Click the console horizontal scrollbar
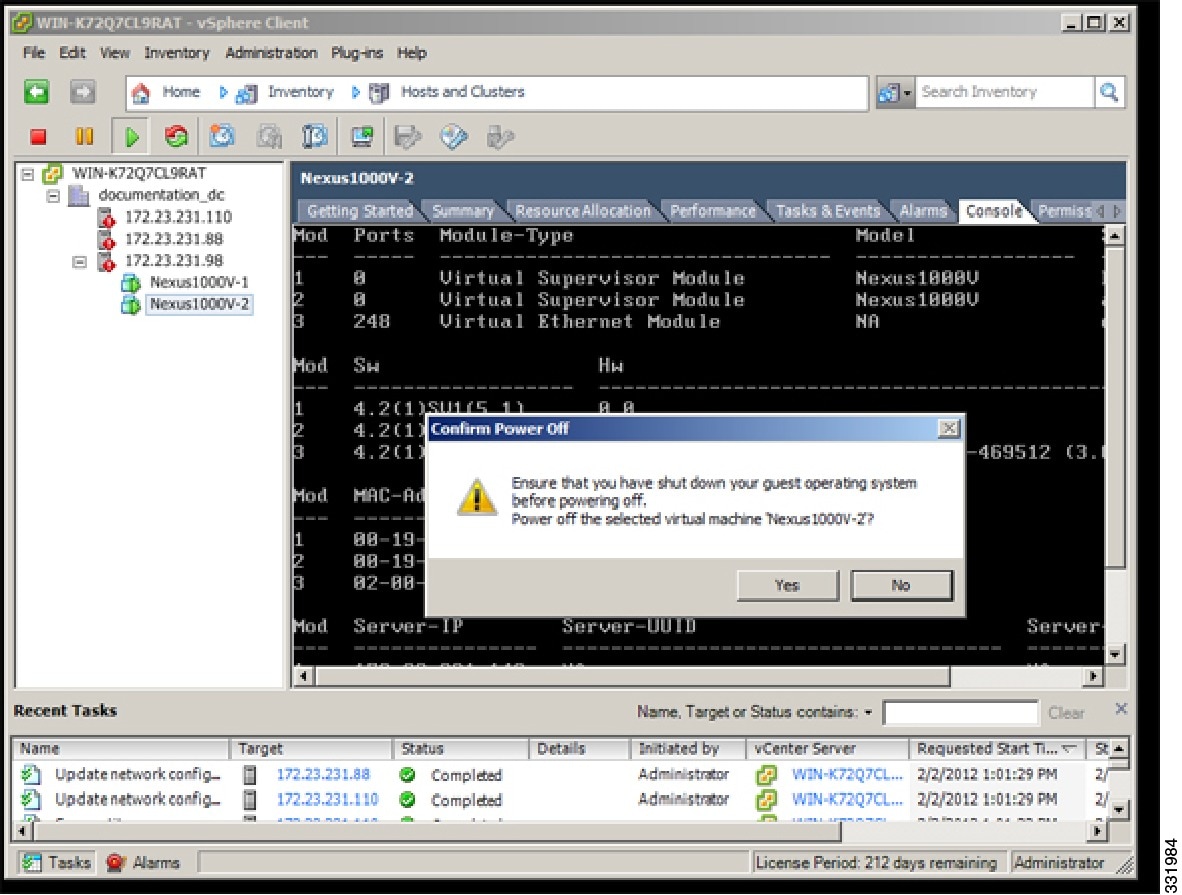 pyautogui.click(x=633, y=676)
